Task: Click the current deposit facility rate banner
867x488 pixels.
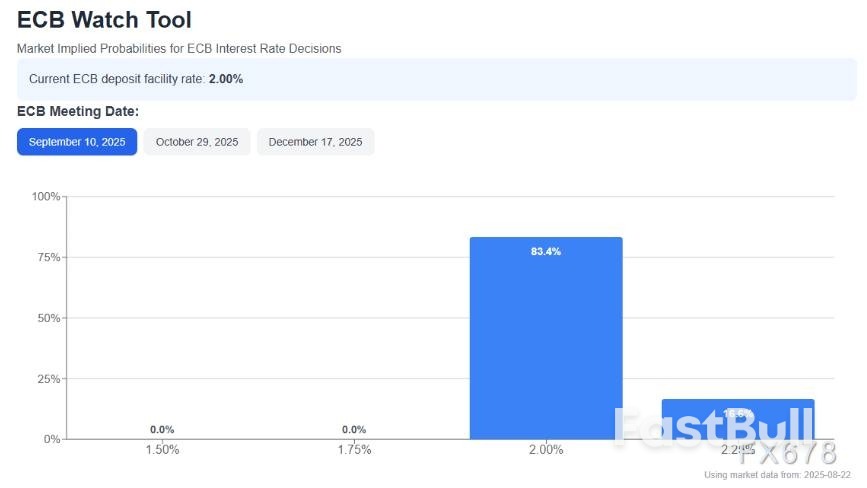Action: tap(436, 78)
